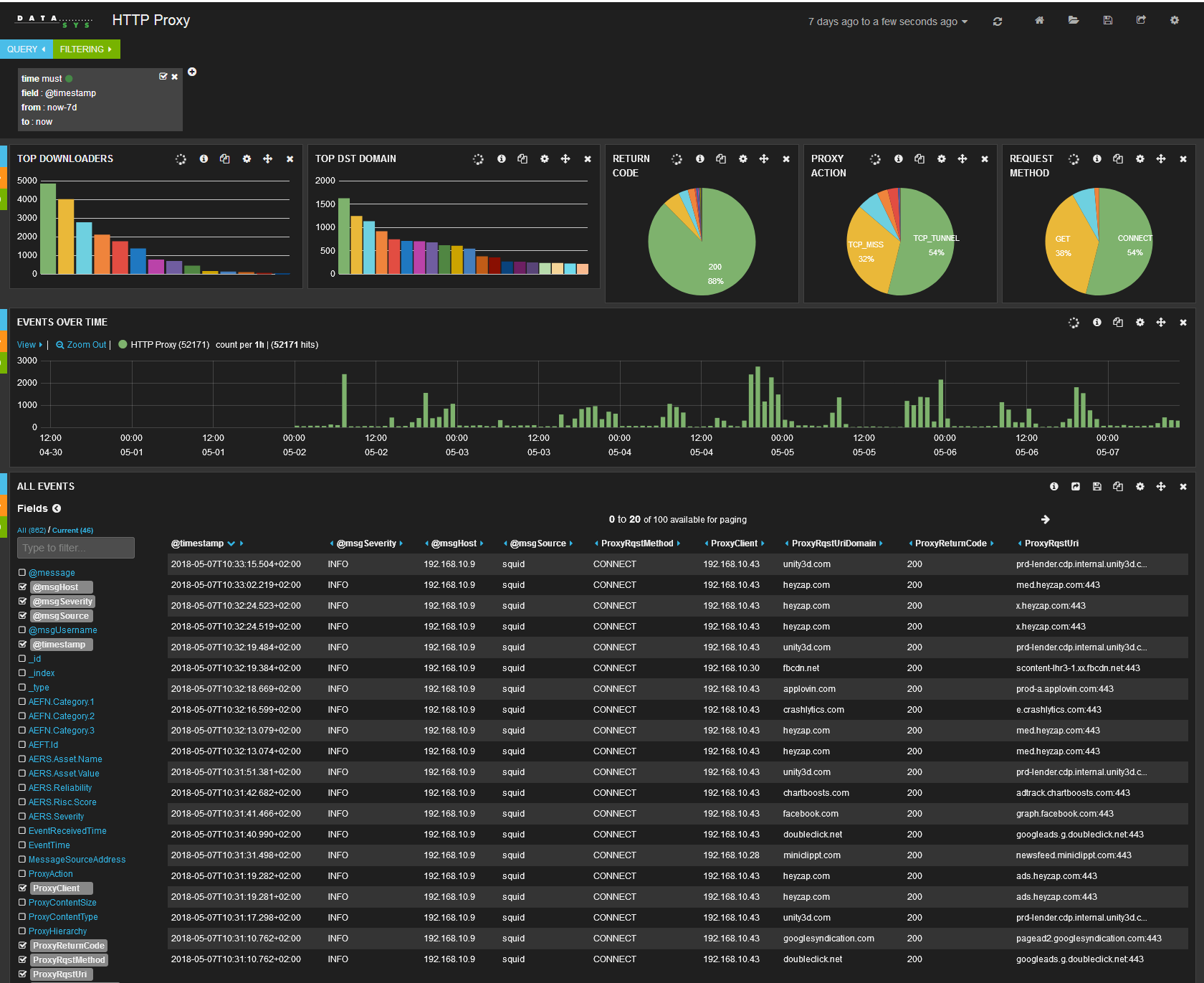Expand the View options in Events Over Time
Image resolution: width=1204 pixels, height=983 pixels.
coord(29,345)
